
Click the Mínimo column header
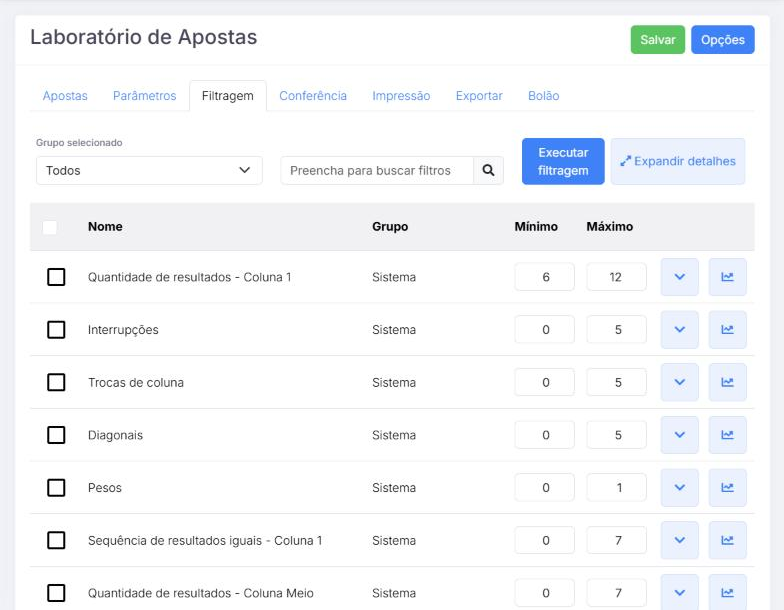coord(536,226)
